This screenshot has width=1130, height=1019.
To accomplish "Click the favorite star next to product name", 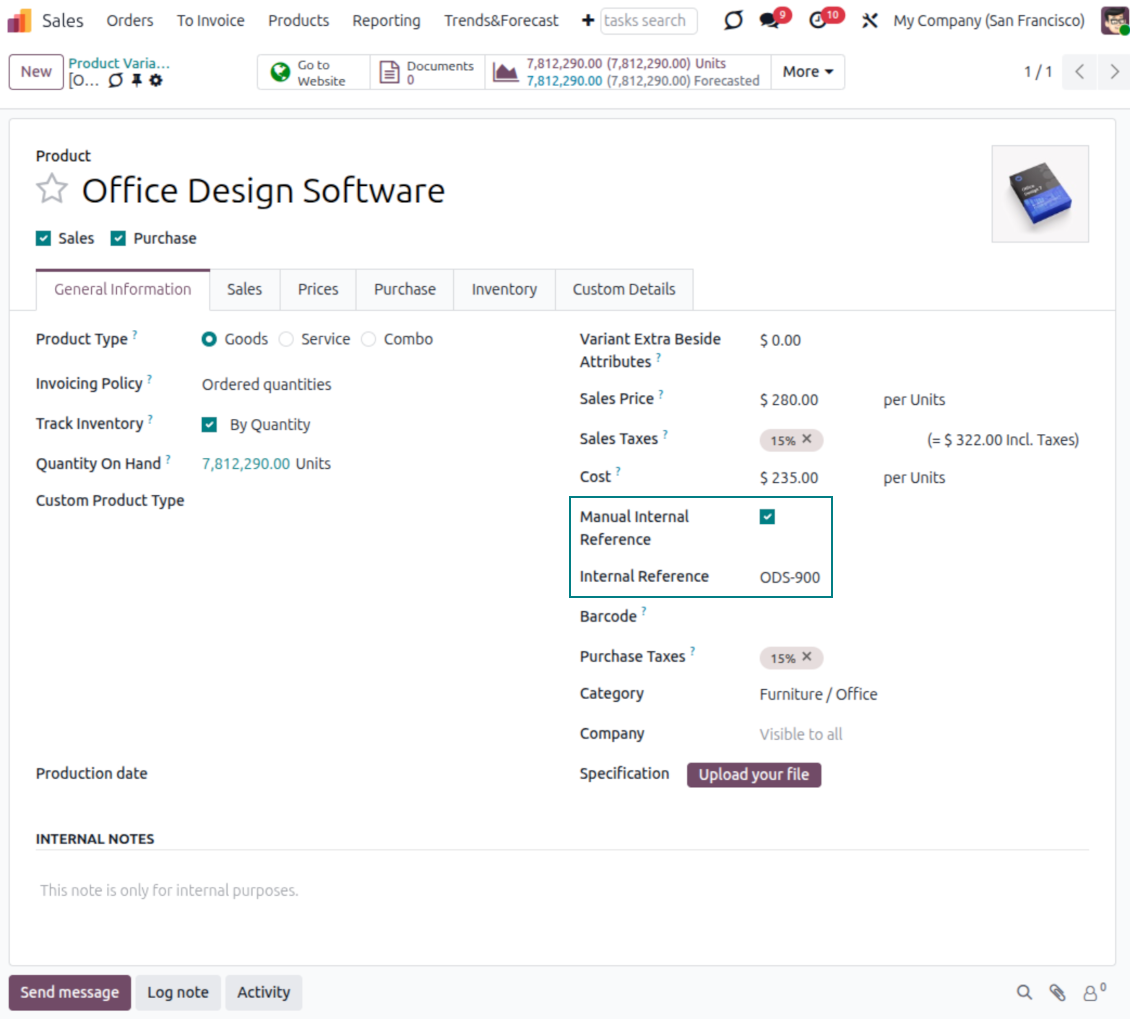I will click(52, 189).
